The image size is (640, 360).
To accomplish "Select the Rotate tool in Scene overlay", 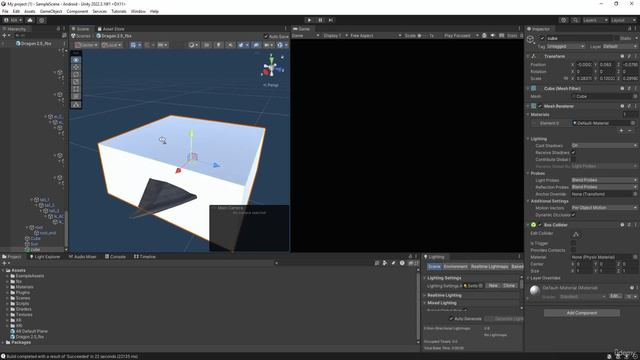I will click(76, 75).
